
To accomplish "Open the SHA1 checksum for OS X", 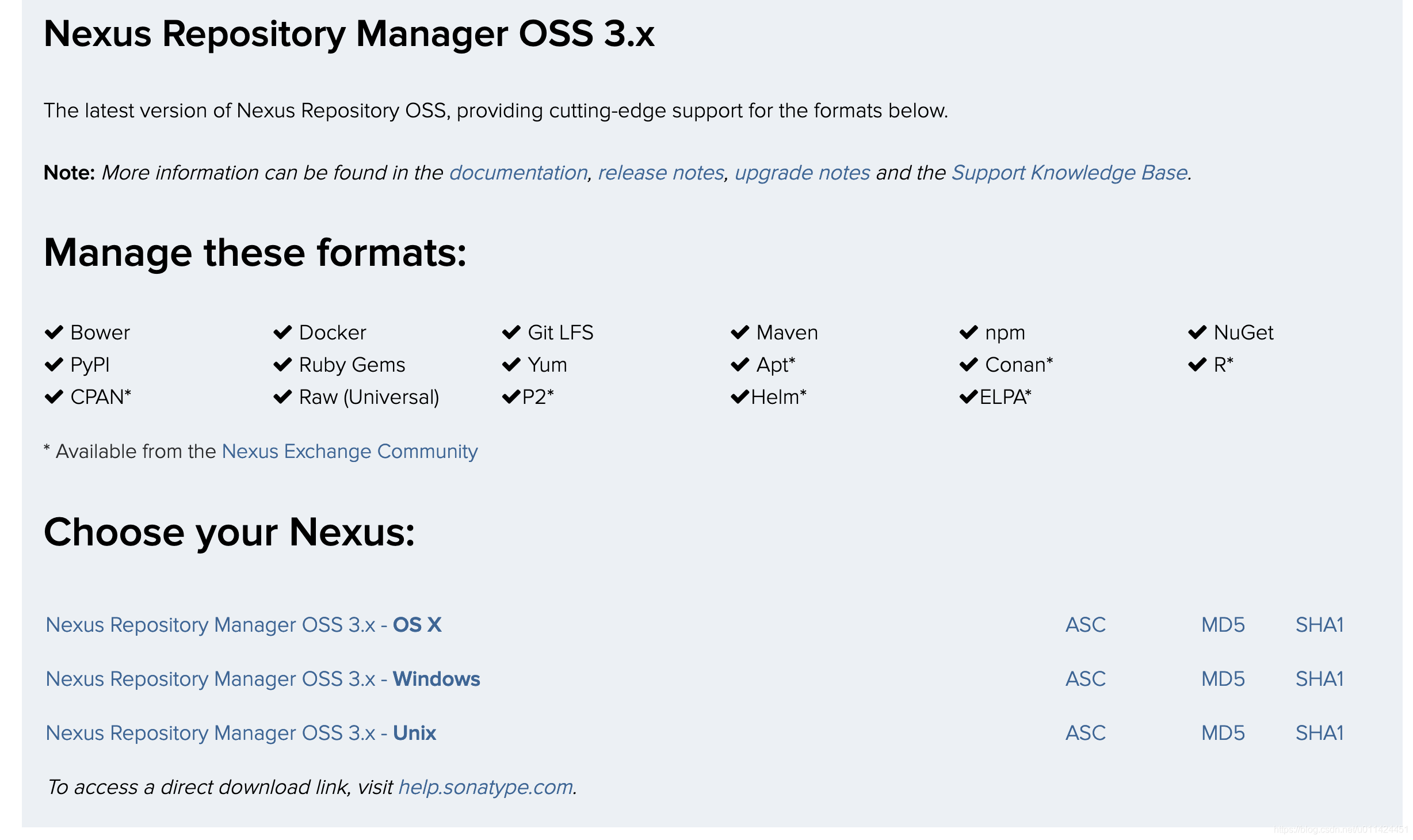I will click(1320, 625).
